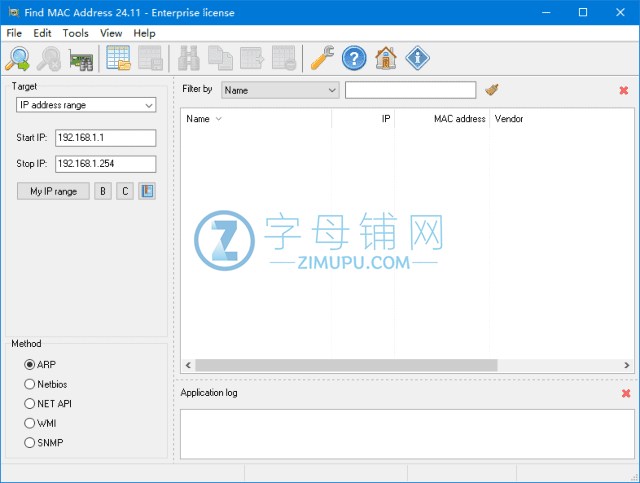This screenshot has width=640, height=483.
Task: Click the IP column header
Action: [x=363, y=119]
